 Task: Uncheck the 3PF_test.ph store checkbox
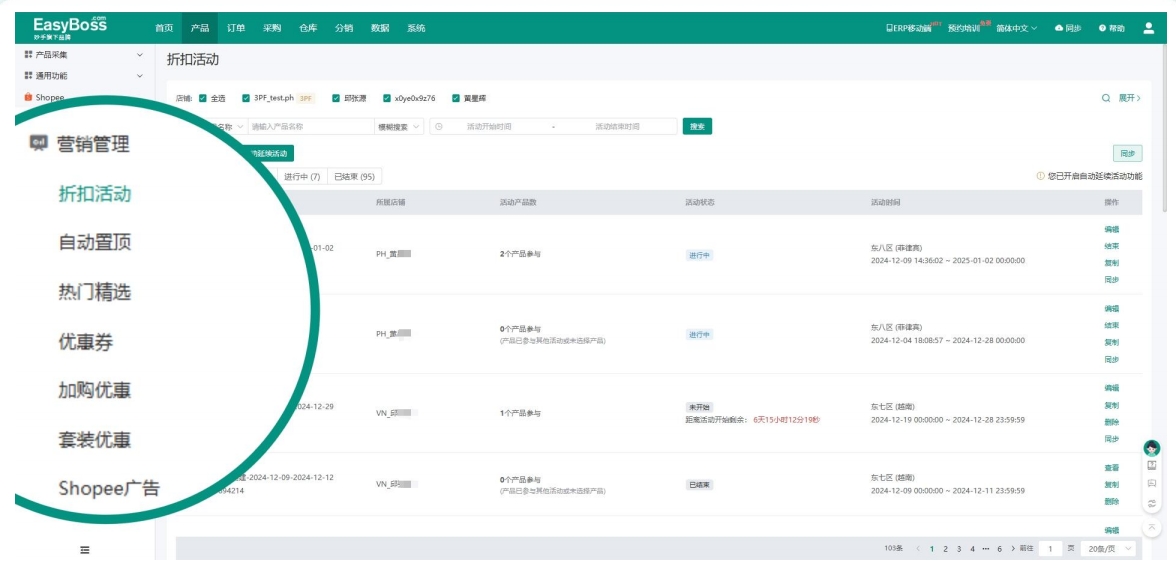click(x=246, y=98)
